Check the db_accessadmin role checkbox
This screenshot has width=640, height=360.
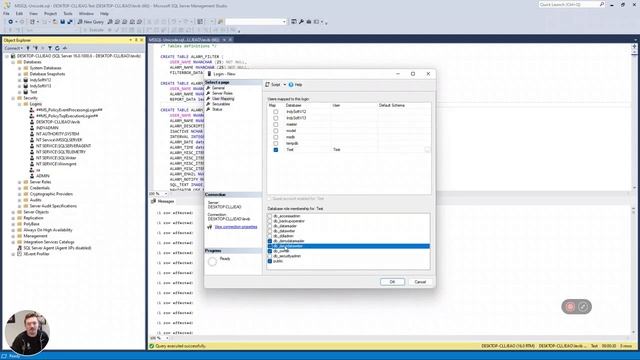coord(270,216)
